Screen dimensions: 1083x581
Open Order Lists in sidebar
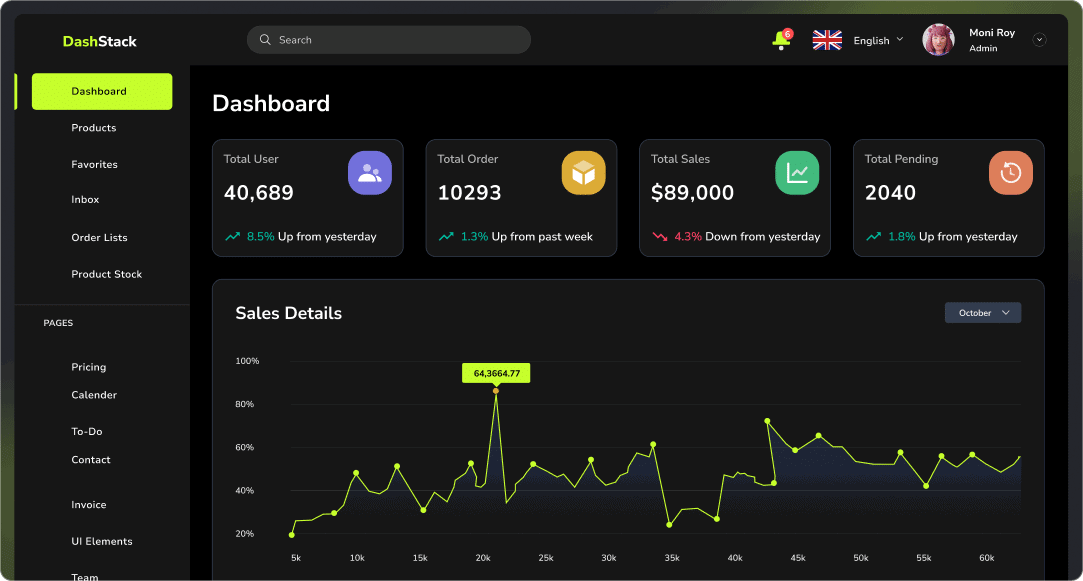pyautogui.click(x=99, y=238)
